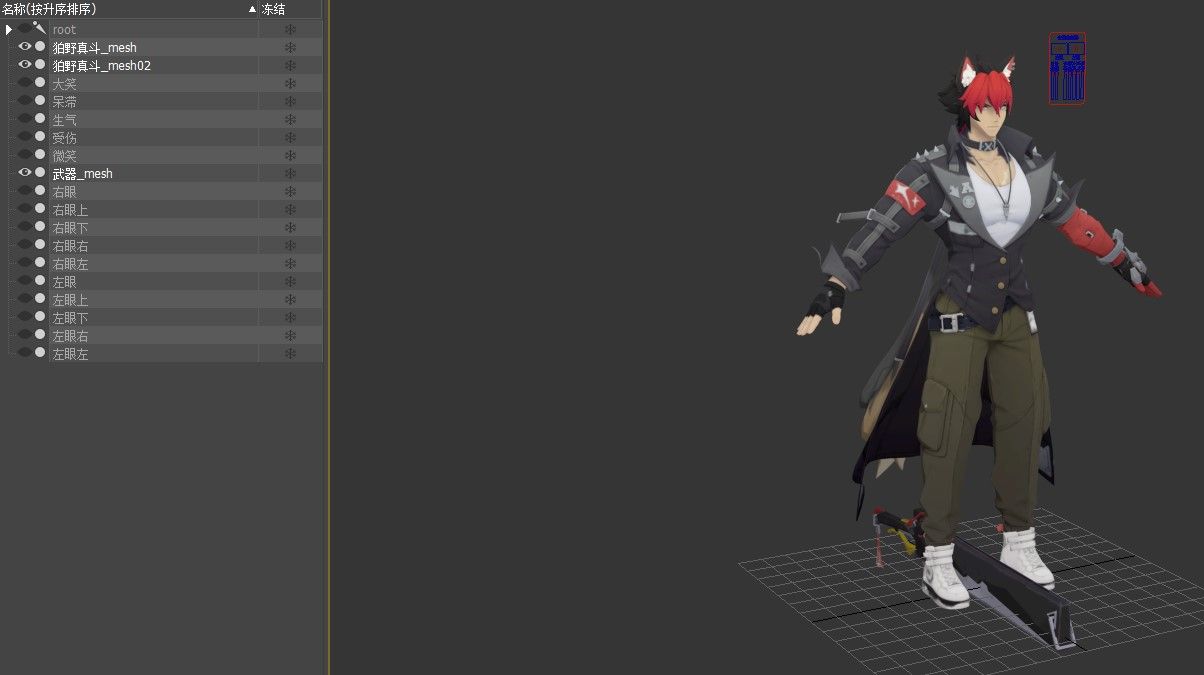Screen dimensions: 1204x675
Task: Show the hidden 生气 object
Action: (x=25, y=119)
